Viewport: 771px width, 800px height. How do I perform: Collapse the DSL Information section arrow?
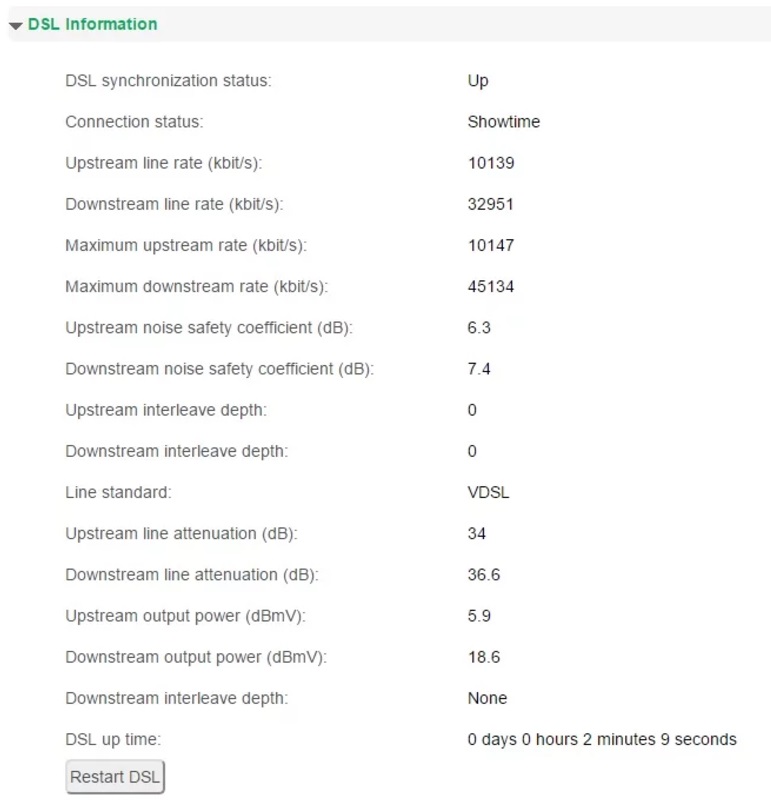click(x=16, y=25)
